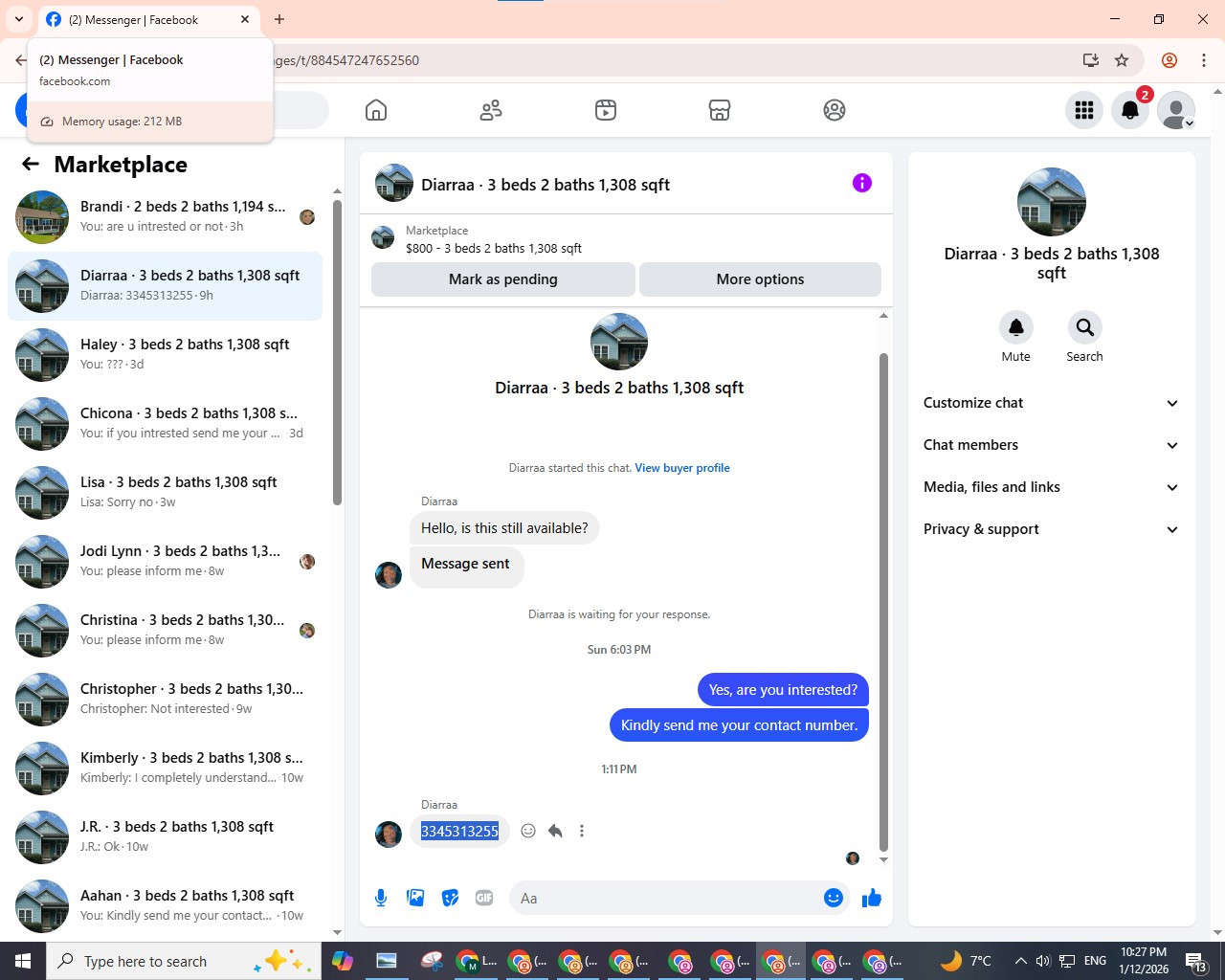Choose a GIF icon

(484, 898)
